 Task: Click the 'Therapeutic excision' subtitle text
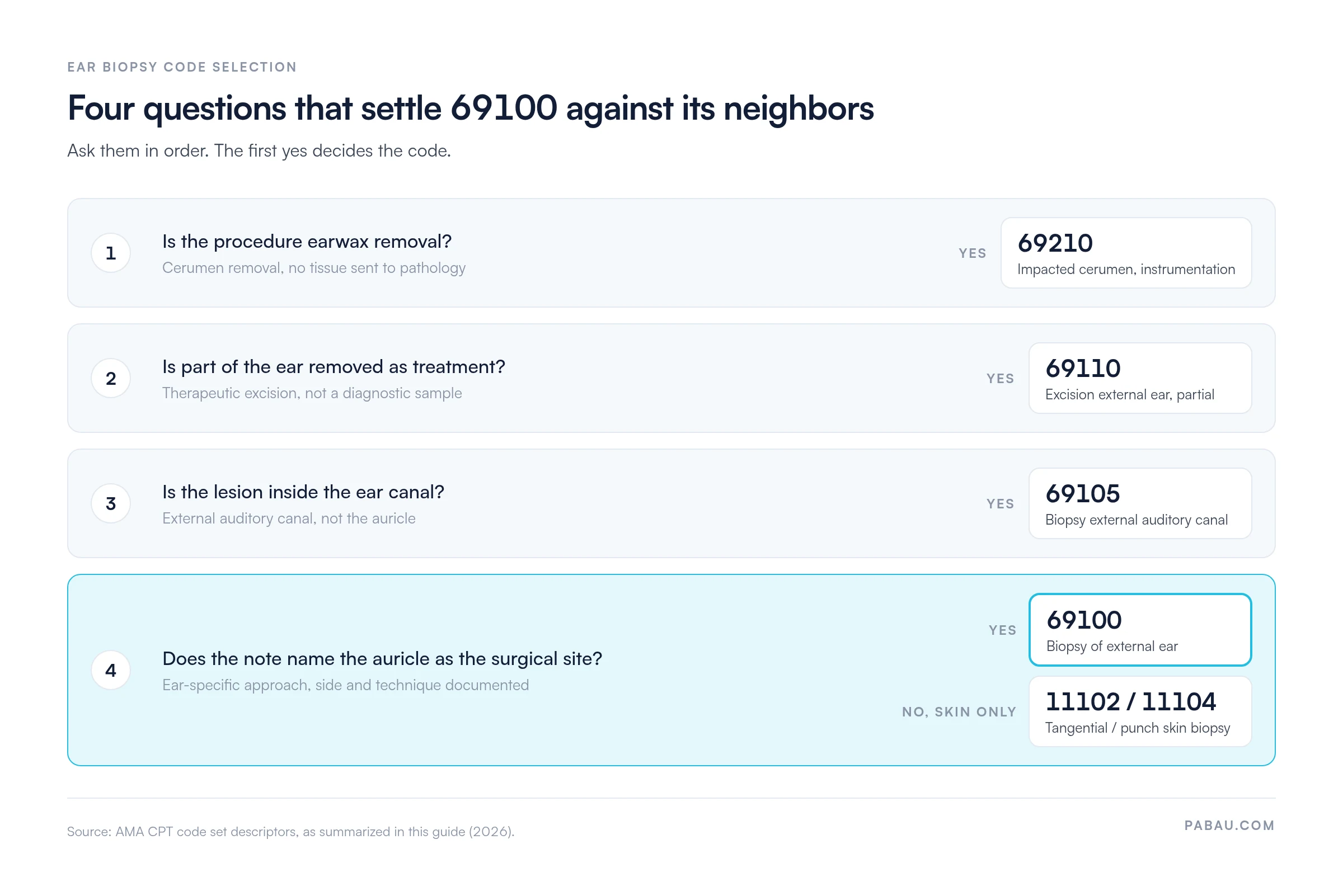point(312,393)
